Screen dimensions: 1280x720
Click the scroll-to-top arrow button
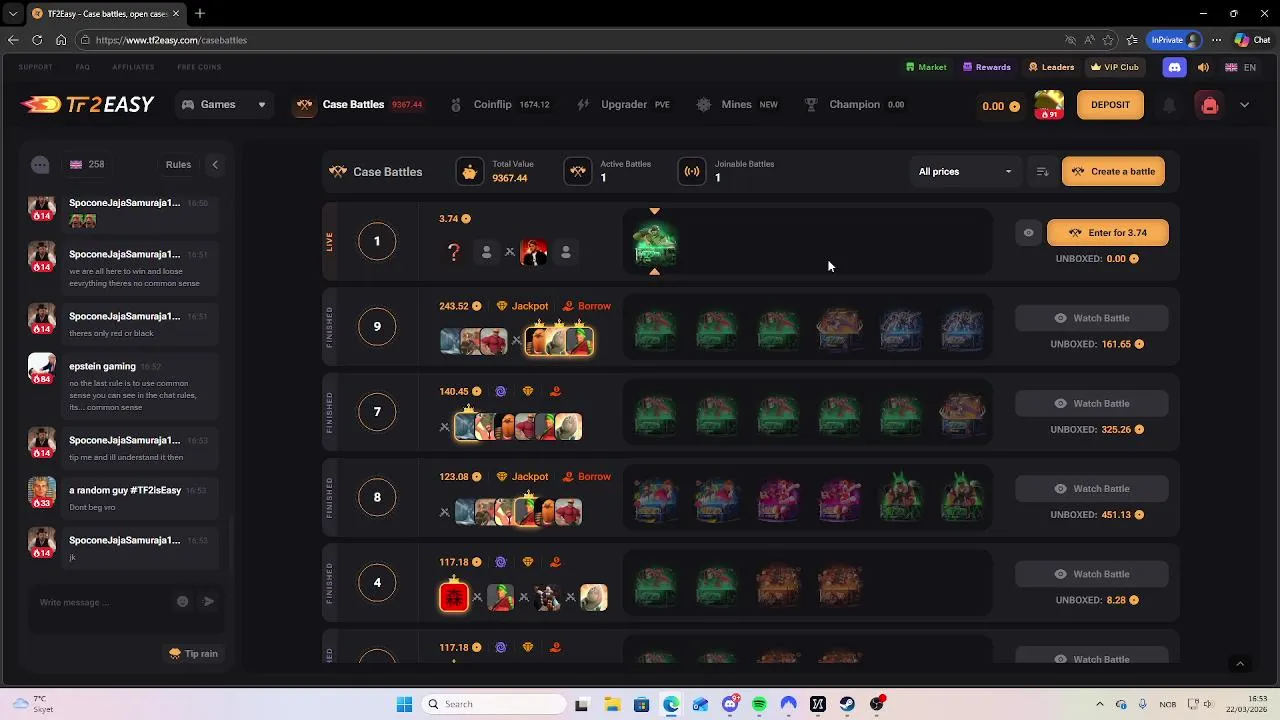1240,663
